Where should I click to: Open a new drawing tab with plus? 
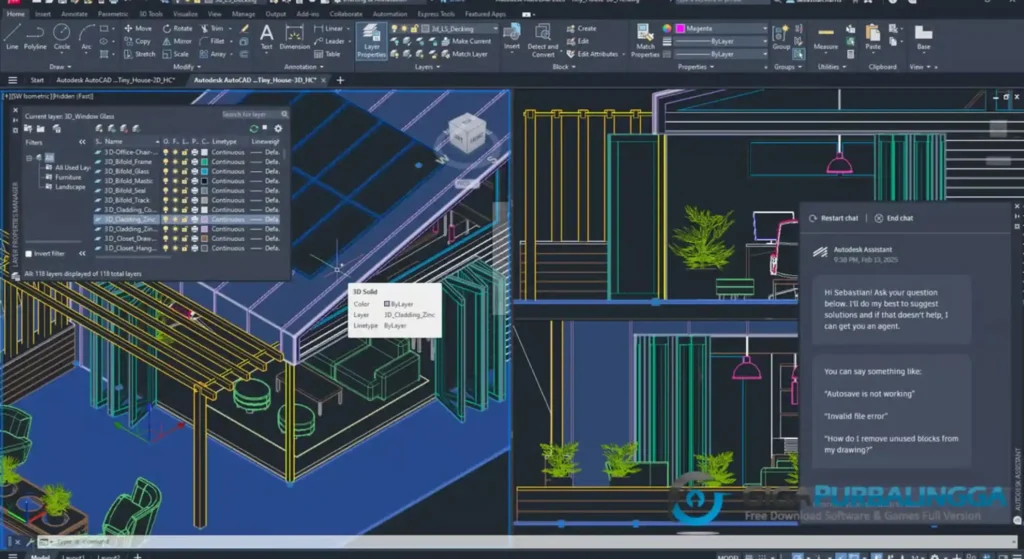click(340, 80)
